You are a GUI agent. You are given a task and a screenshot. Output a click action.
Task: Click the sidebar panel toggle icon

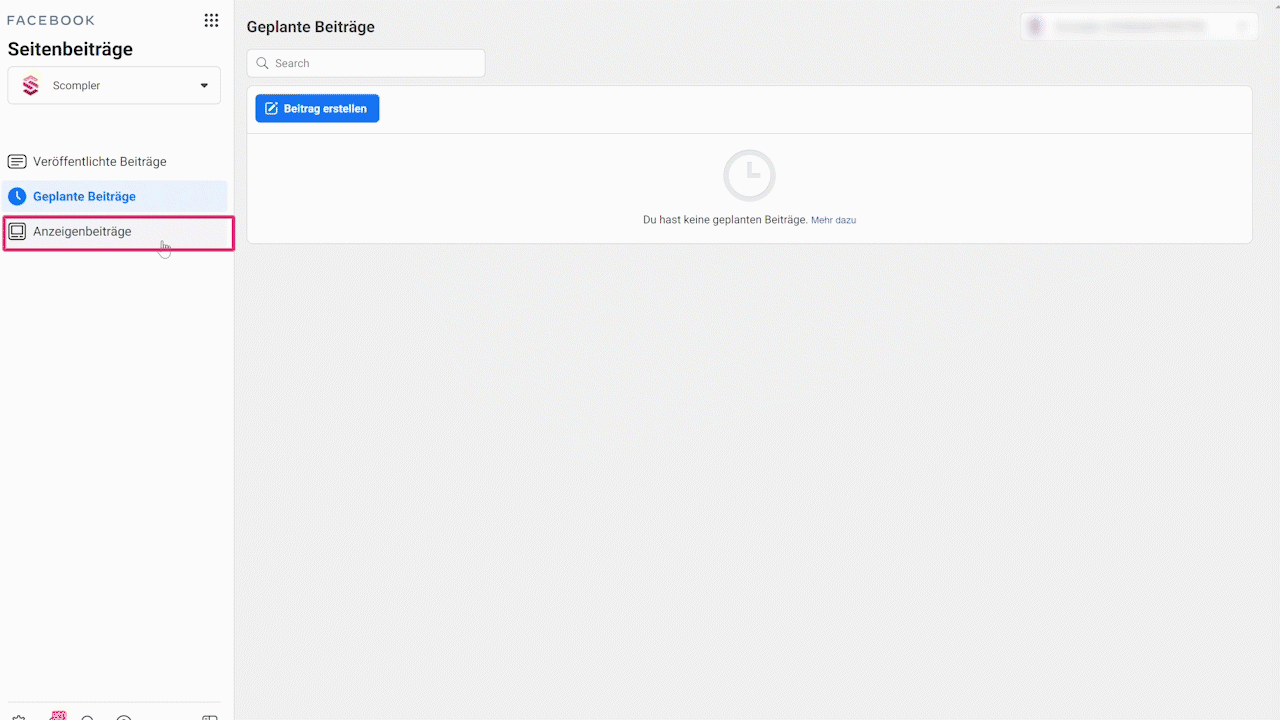210,716
